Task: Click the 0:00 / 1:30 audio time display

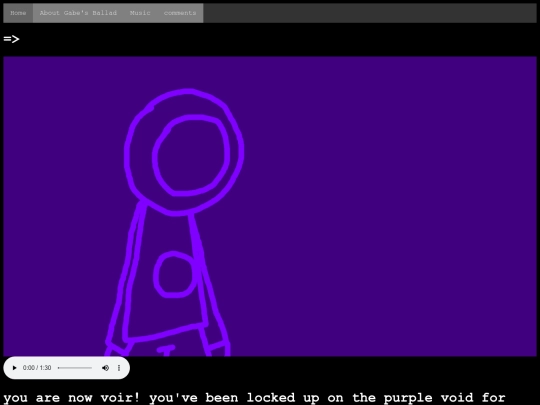Action: point(37,368)
